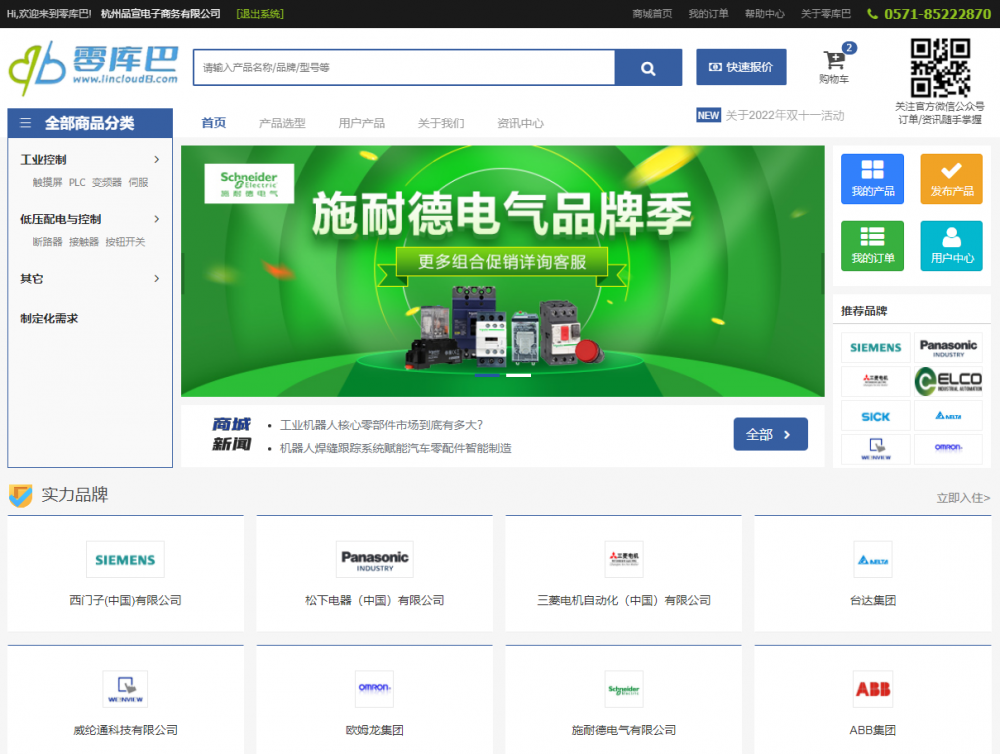
Task: Click the WeChat QR code image
Action: click(x=939, y=68)
